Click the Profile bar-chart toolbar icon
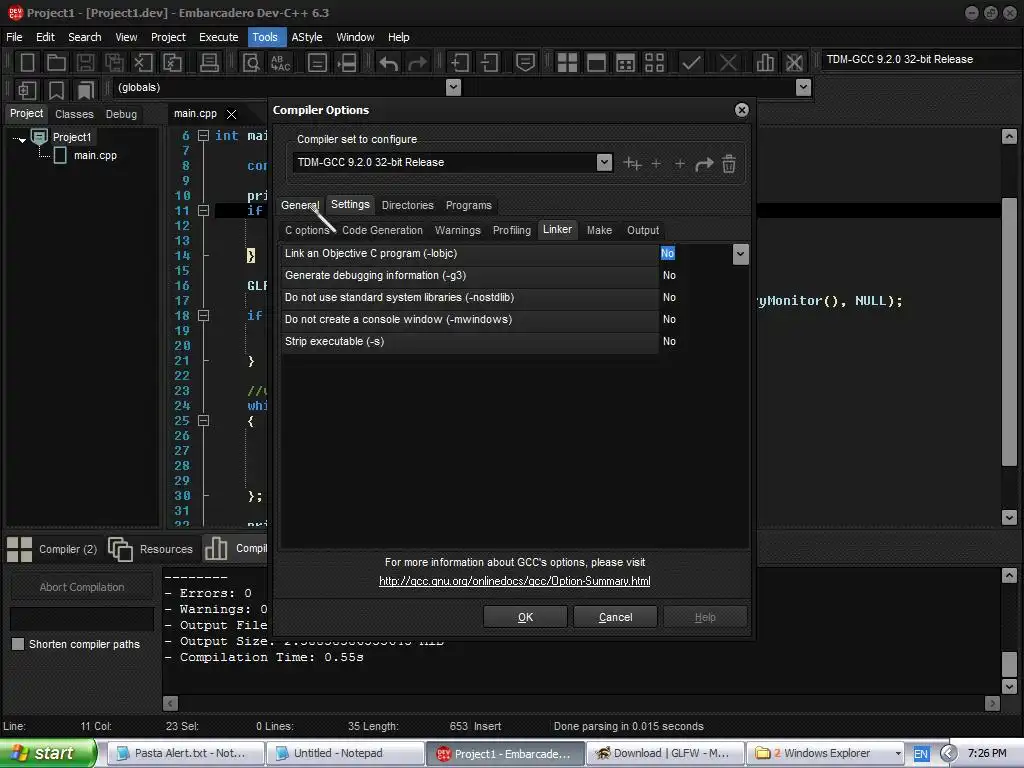Image resolution: width=1024 pixels, height=768 pixels. (x=765, y=63)
